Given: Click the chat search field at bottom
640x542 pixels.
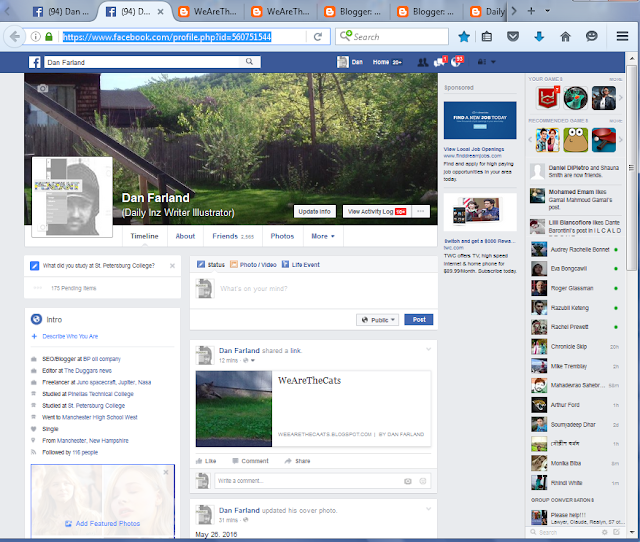Looking at the screenshot, I should coord(565,532).
